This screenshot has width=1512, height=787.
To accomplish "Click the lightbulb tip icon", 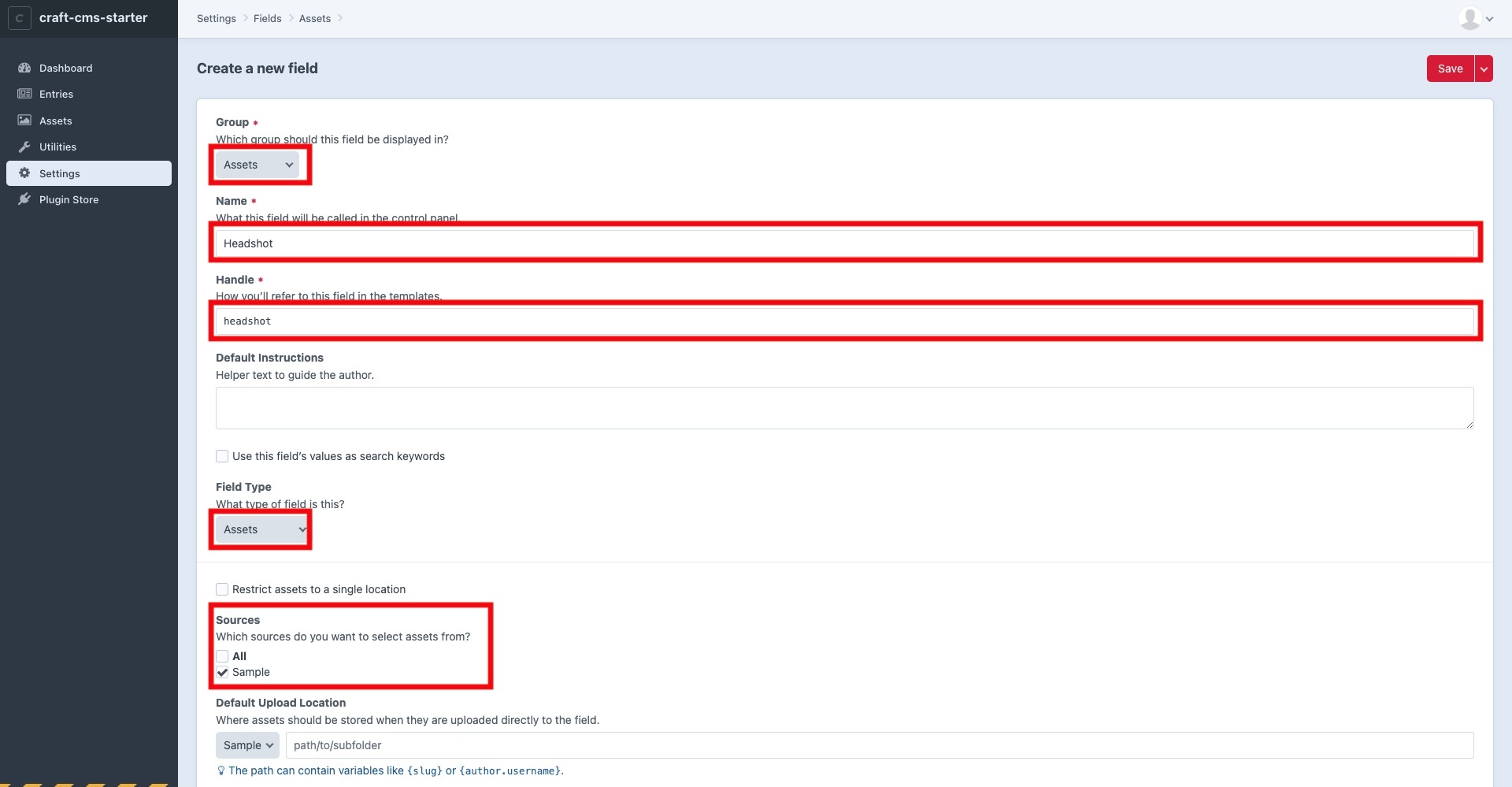I will pyautogui.click(x=220, y=770).
